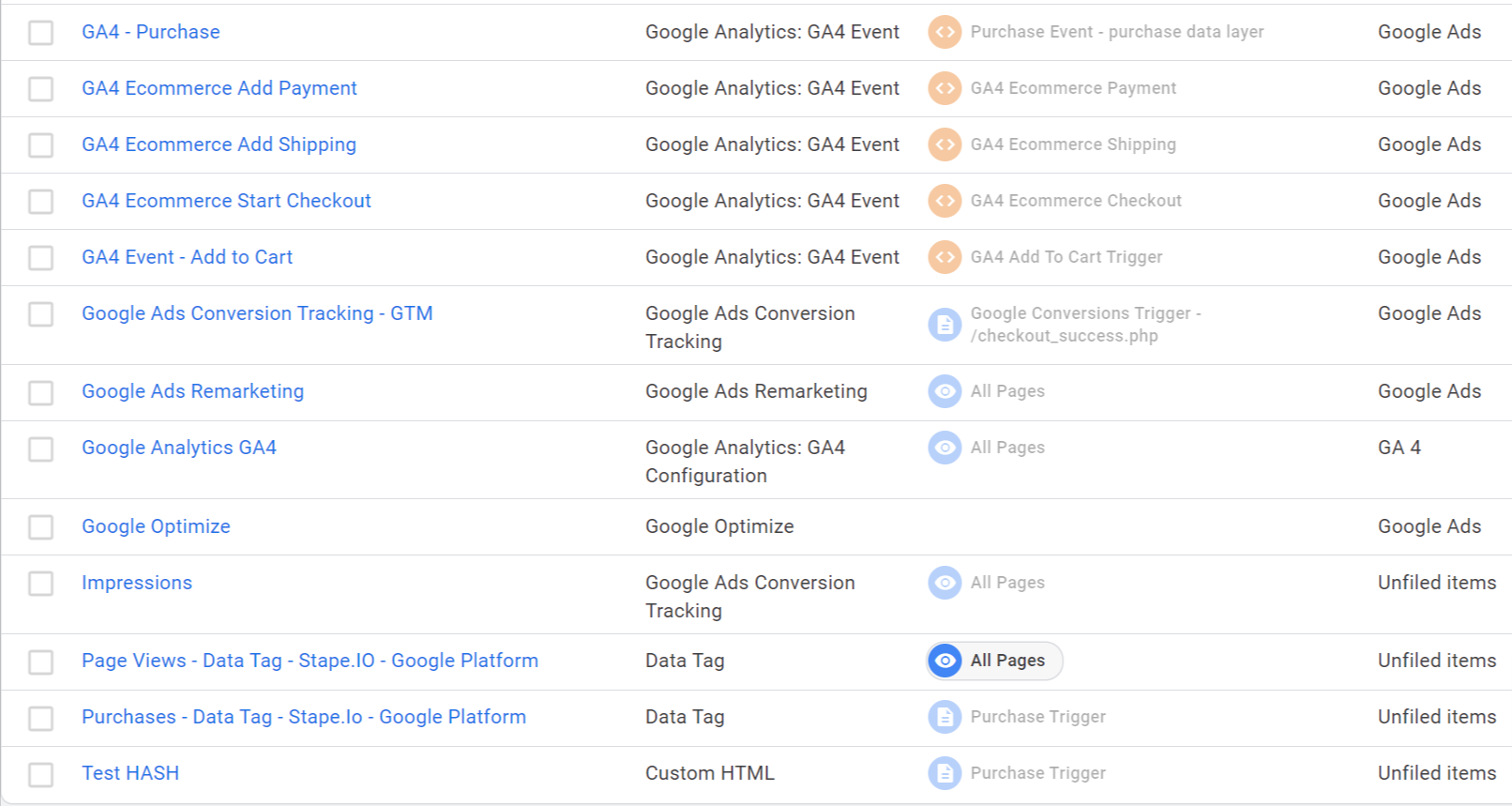Click 'Purchase Trigger' text in Test HASH row
Viewport: 1512px width, 806px height.
pos(1038,773)
